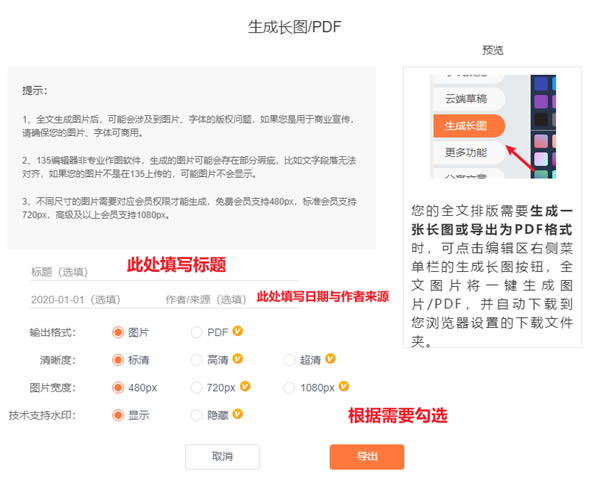Select 隐藏 to hide the watermark

[x=196, y=415]
